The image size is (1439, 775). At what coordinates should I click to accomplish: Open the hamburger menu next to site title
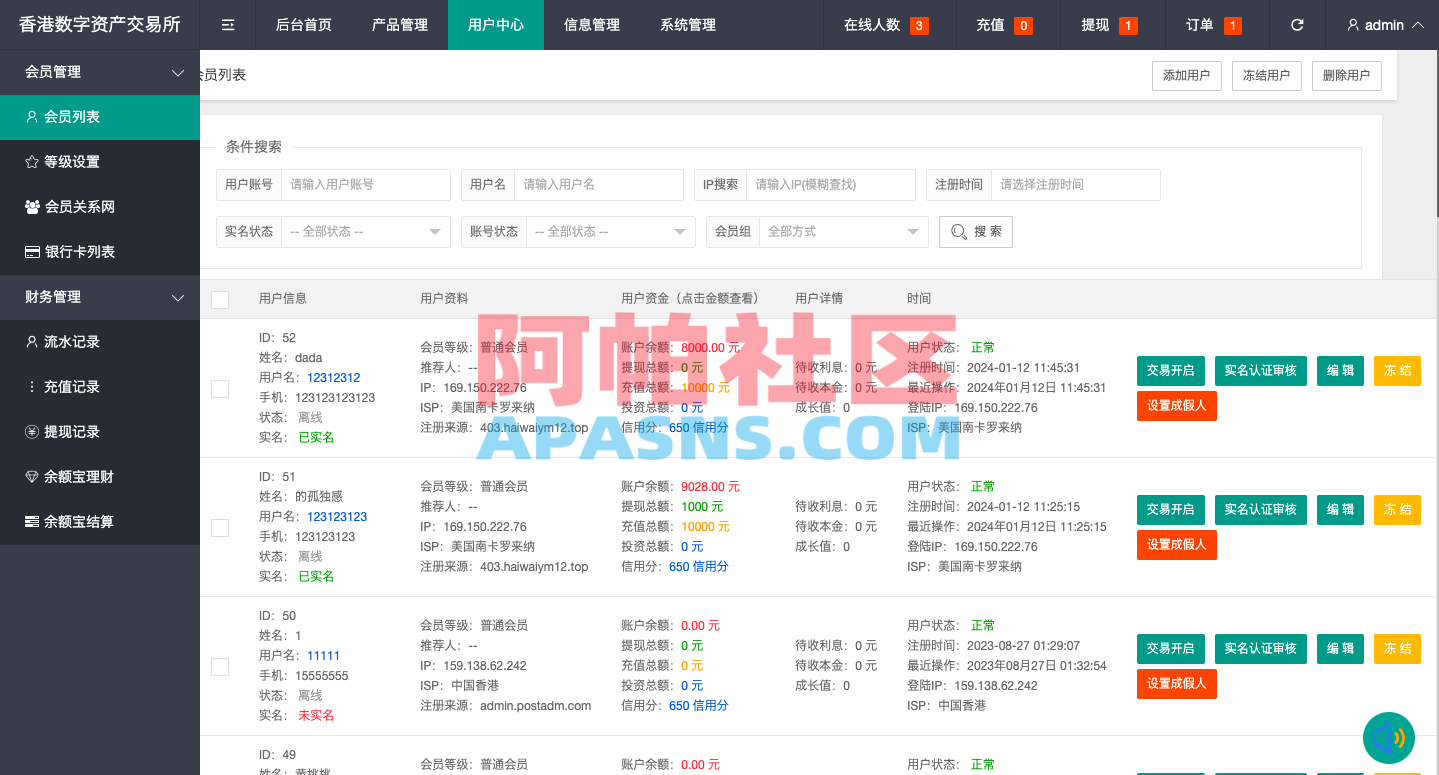[227, 24]
